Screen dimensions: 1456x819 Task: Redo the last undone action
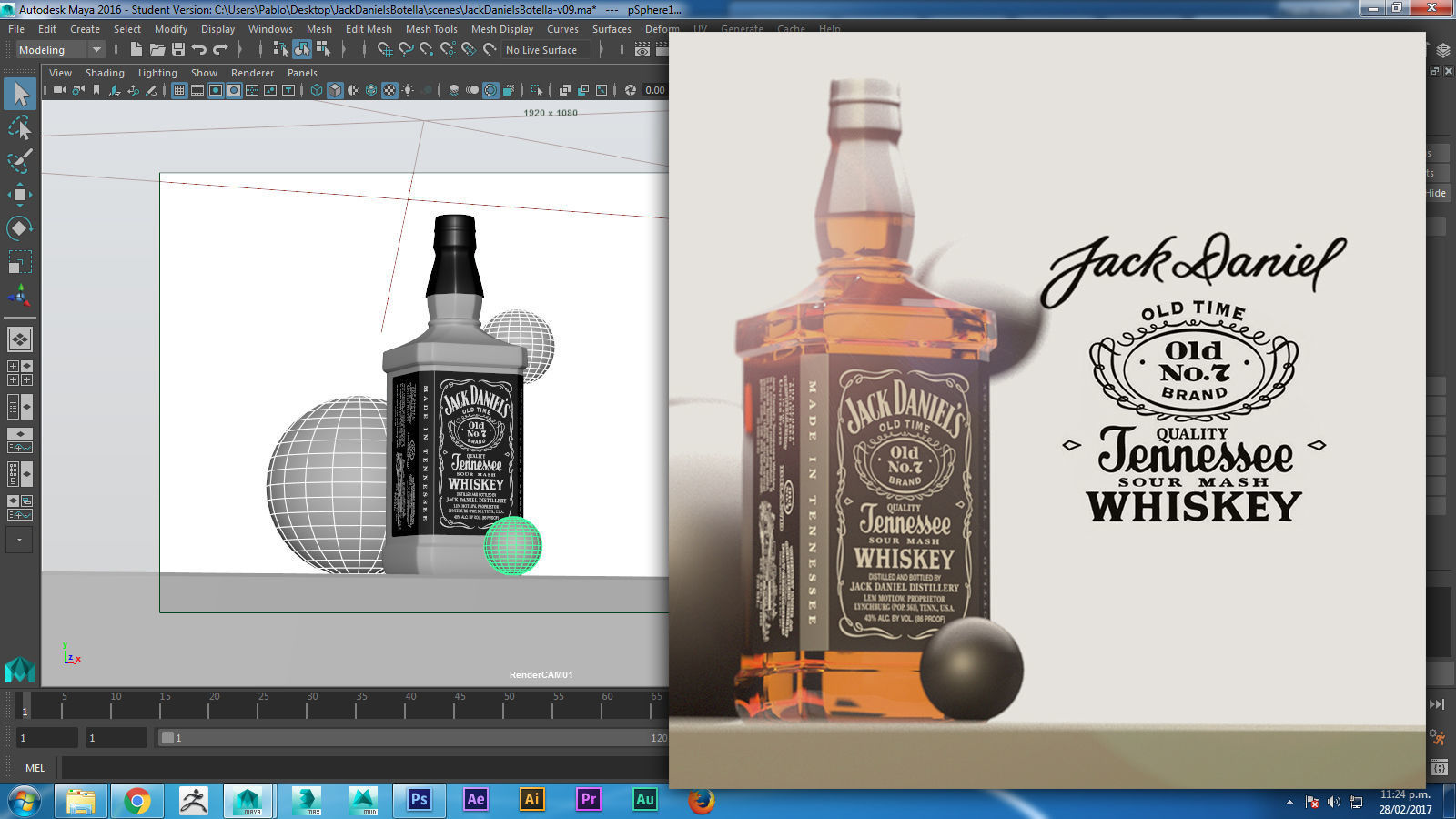pyautogui.click(x=220, y=50)
